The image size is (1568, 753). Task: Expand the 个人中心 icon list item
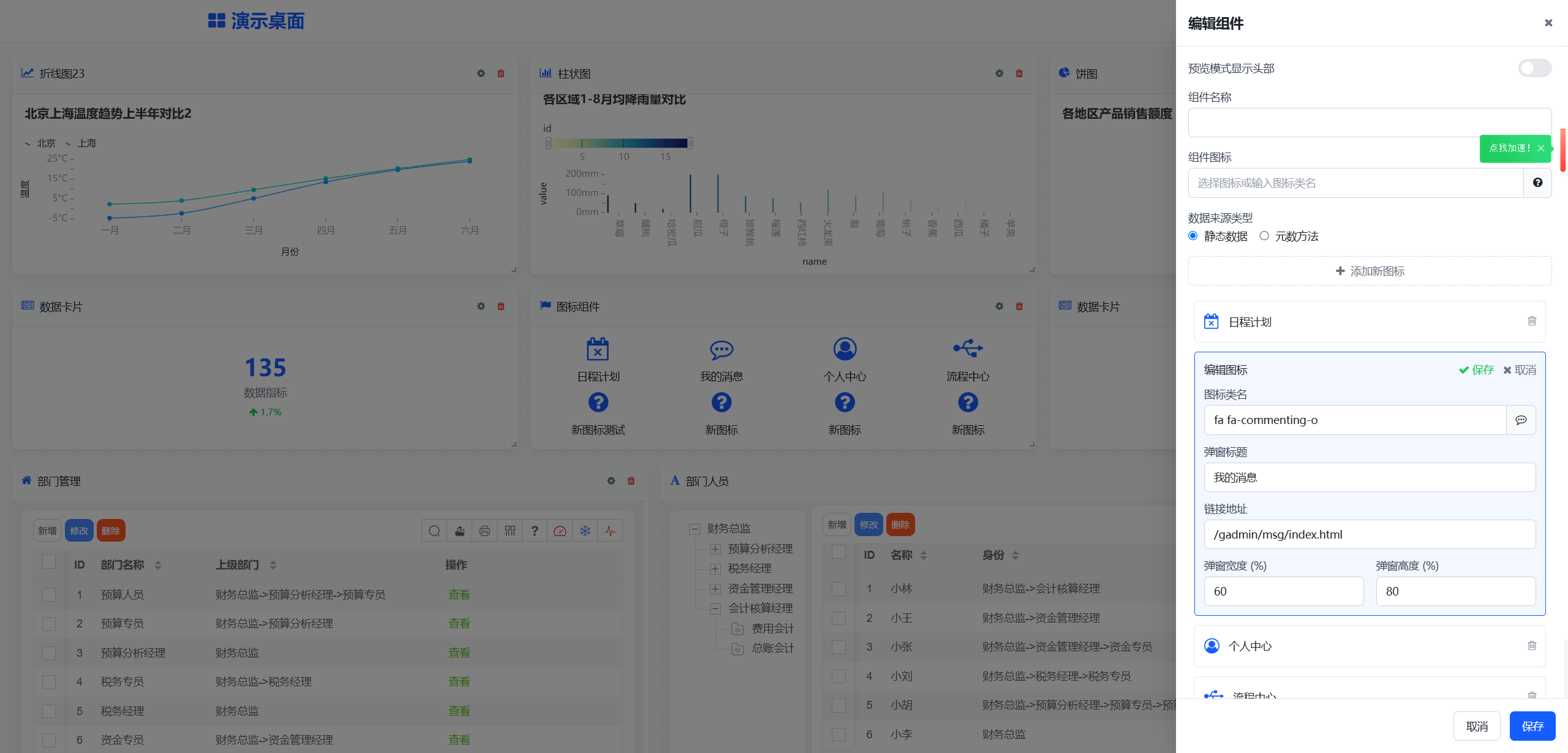coord(1249,646)
